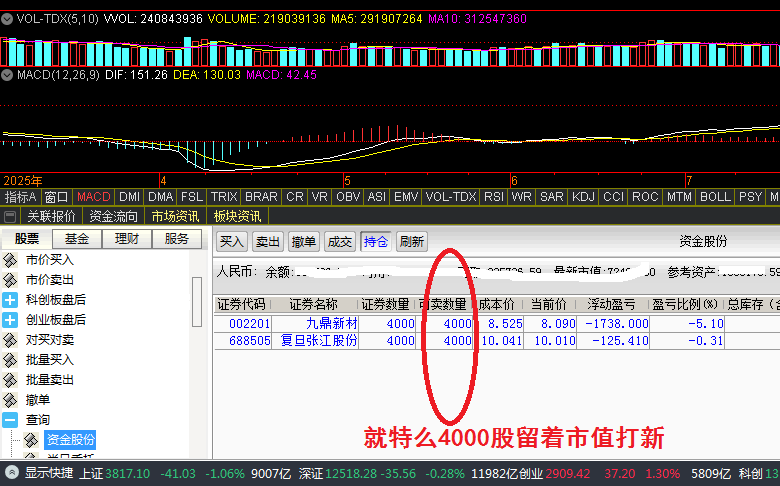780x486 pixels.
Task: Open the 市场资讯 tab
Action: pos(175,216)
